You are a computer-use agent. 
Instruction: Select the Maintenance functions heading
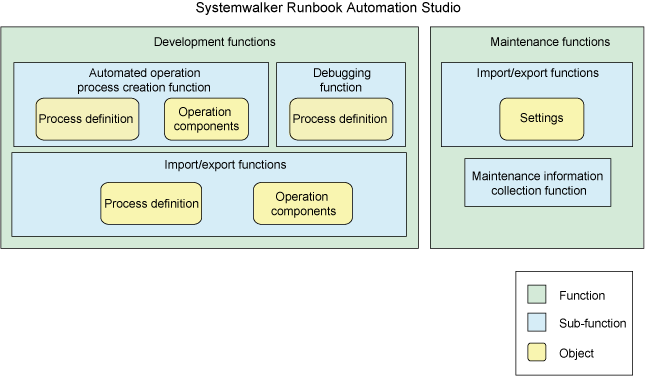550,42
